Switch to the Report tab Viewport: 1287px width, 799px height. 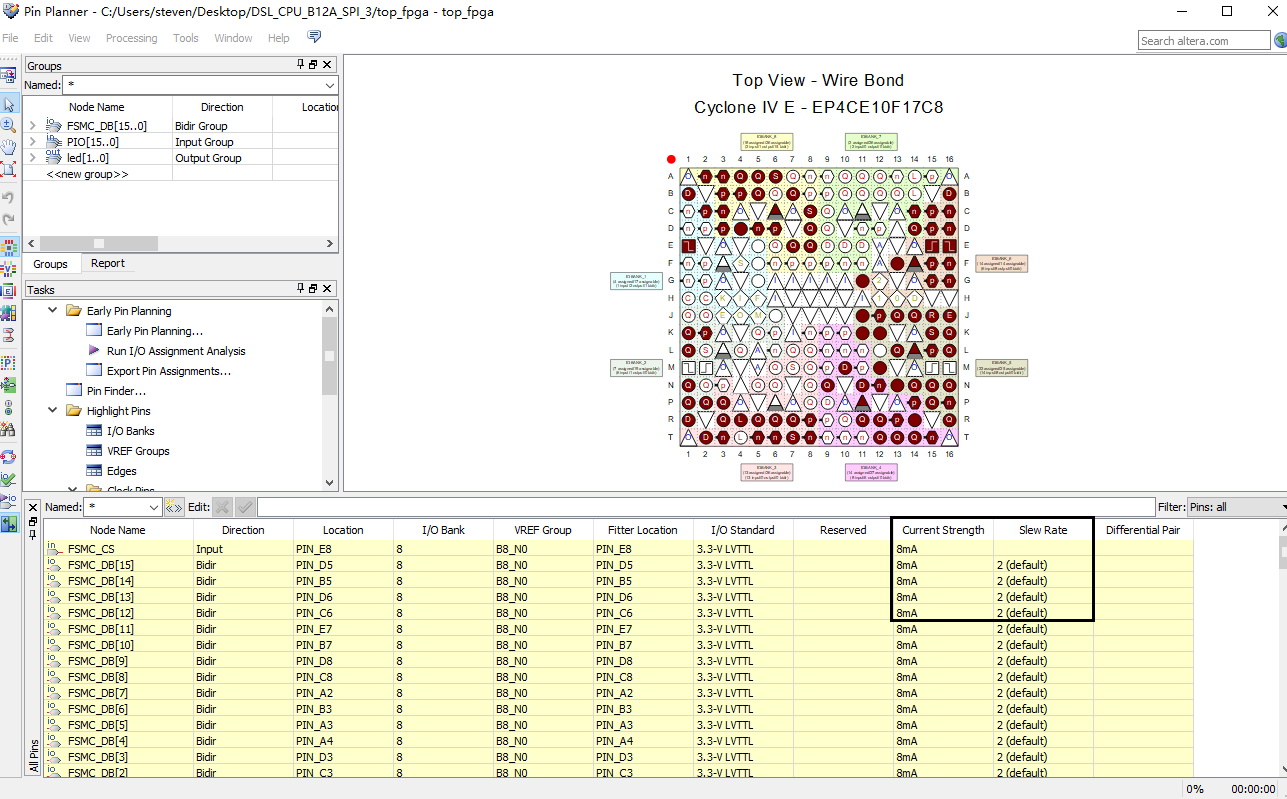click(108, 263)
